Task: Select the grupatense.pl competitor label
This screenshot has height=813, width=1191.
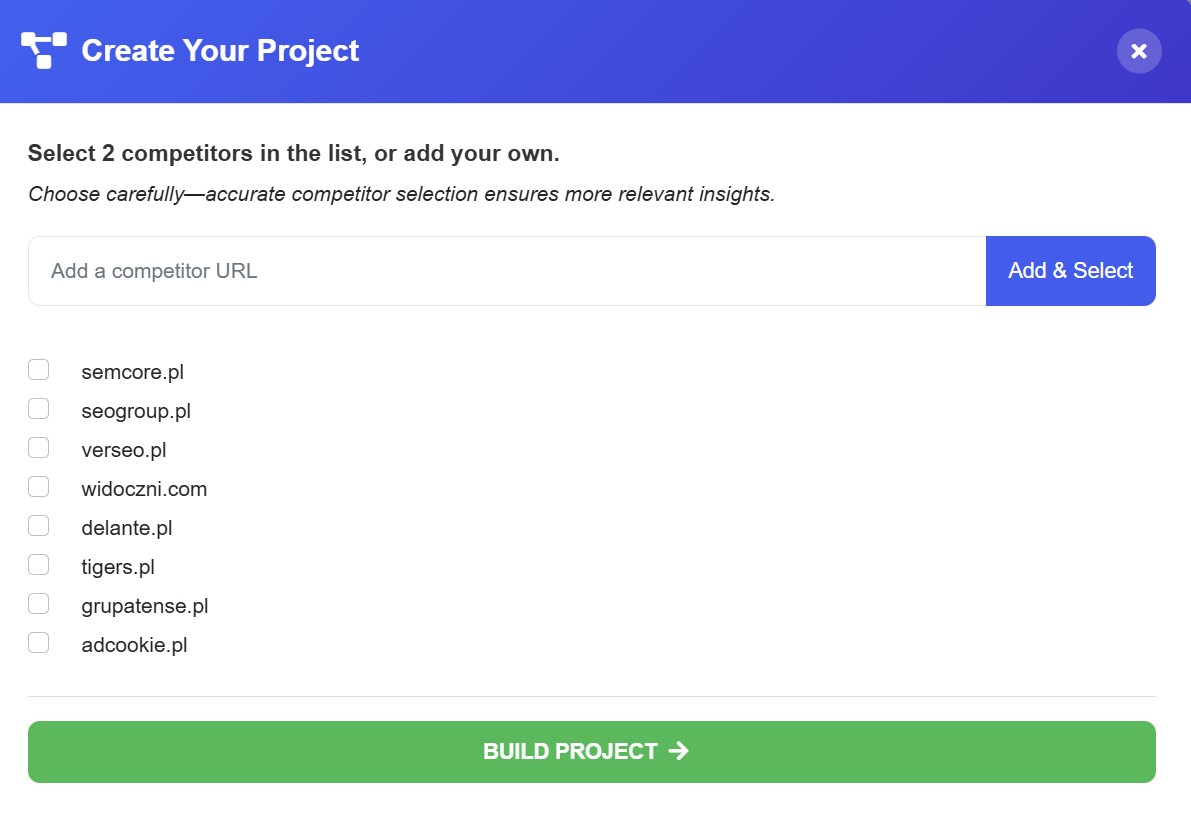Action: click(x=145, y=606)
